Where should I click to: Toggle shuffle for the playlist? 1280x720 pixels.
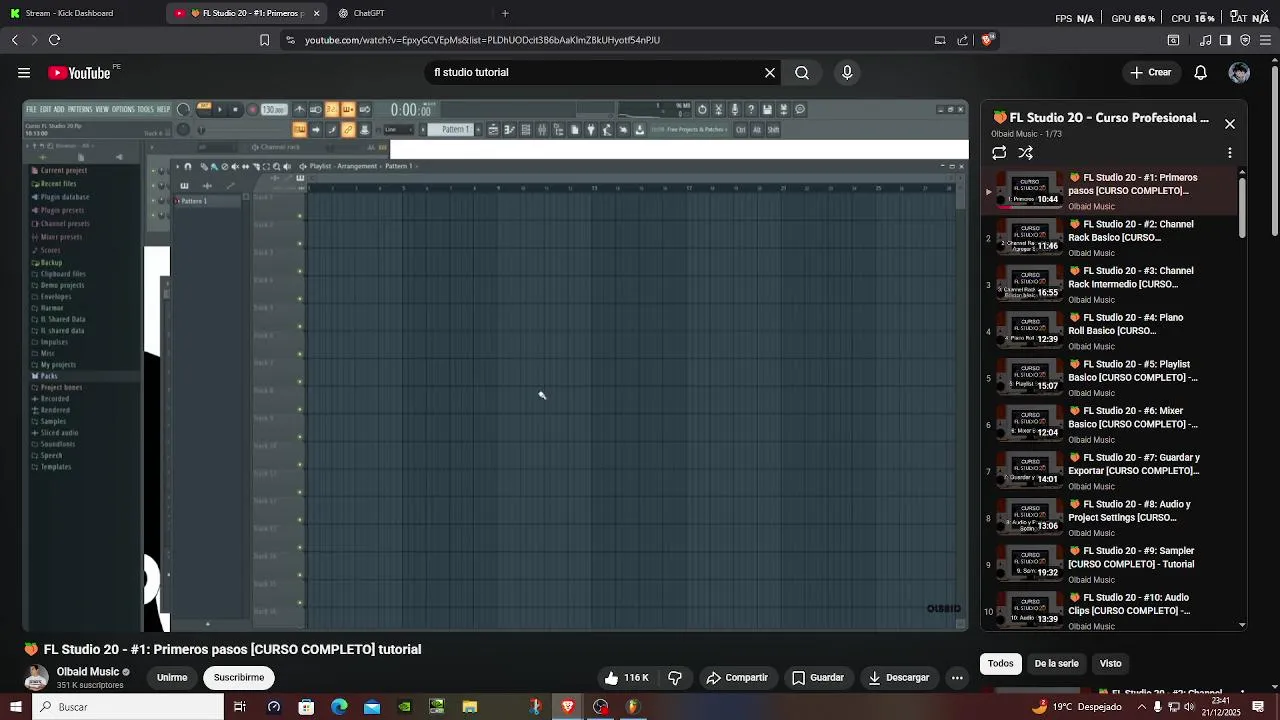click(x=1025, y=153)
